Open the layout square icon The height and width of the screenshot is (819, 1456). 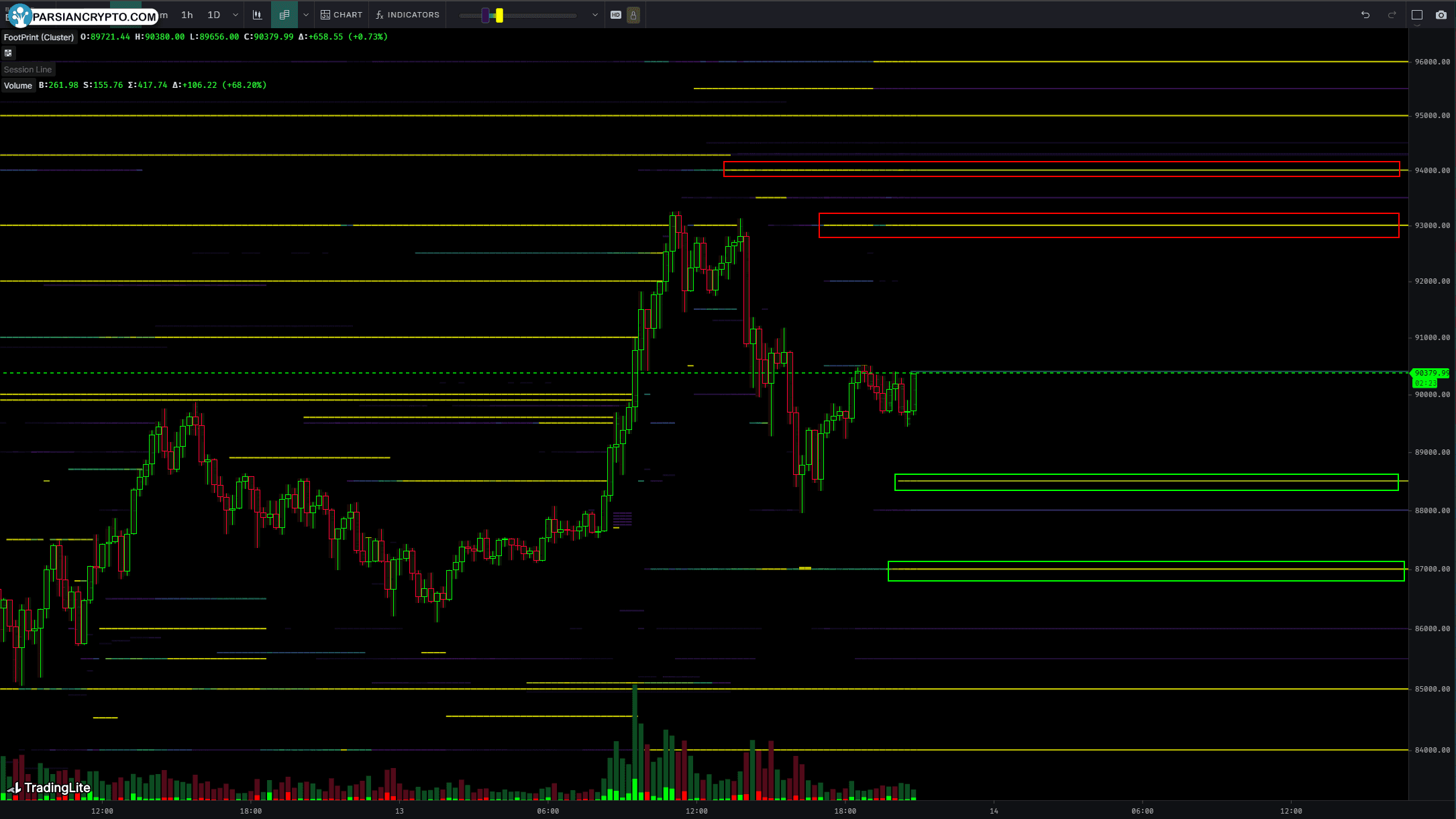pyautogui.click(x=1417, y=15)
